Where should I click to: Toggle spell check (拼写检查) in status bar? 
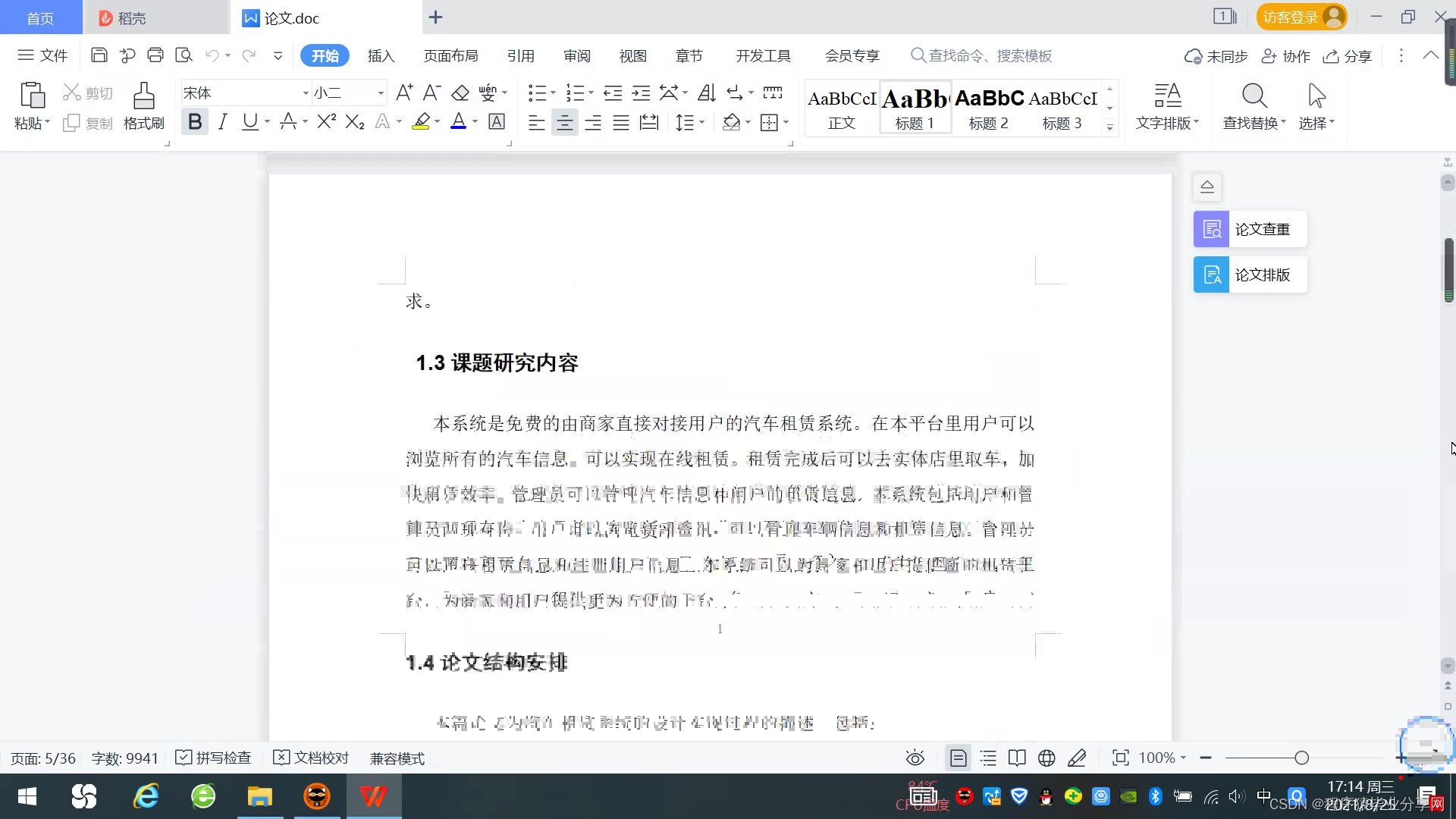[x=213, y=758]
